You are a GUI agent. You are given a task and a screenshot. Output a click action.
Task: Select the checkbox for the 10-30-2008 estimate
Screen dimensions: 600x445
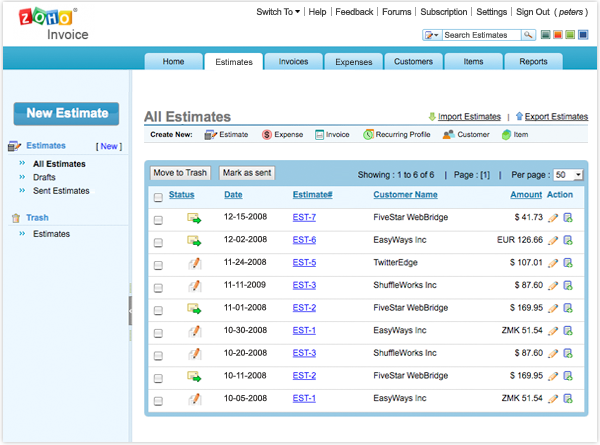[158, 333]
